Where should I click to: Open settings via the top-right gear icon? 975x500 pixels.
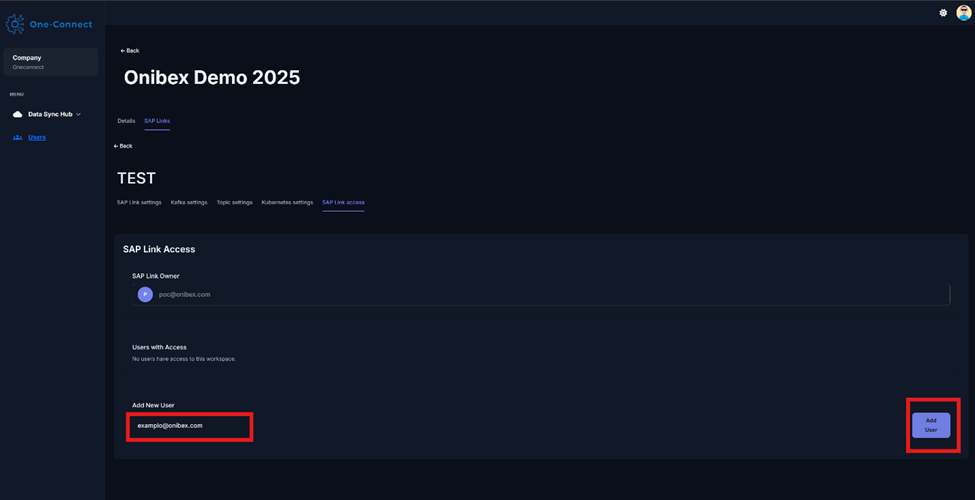(x=943, y=13)
